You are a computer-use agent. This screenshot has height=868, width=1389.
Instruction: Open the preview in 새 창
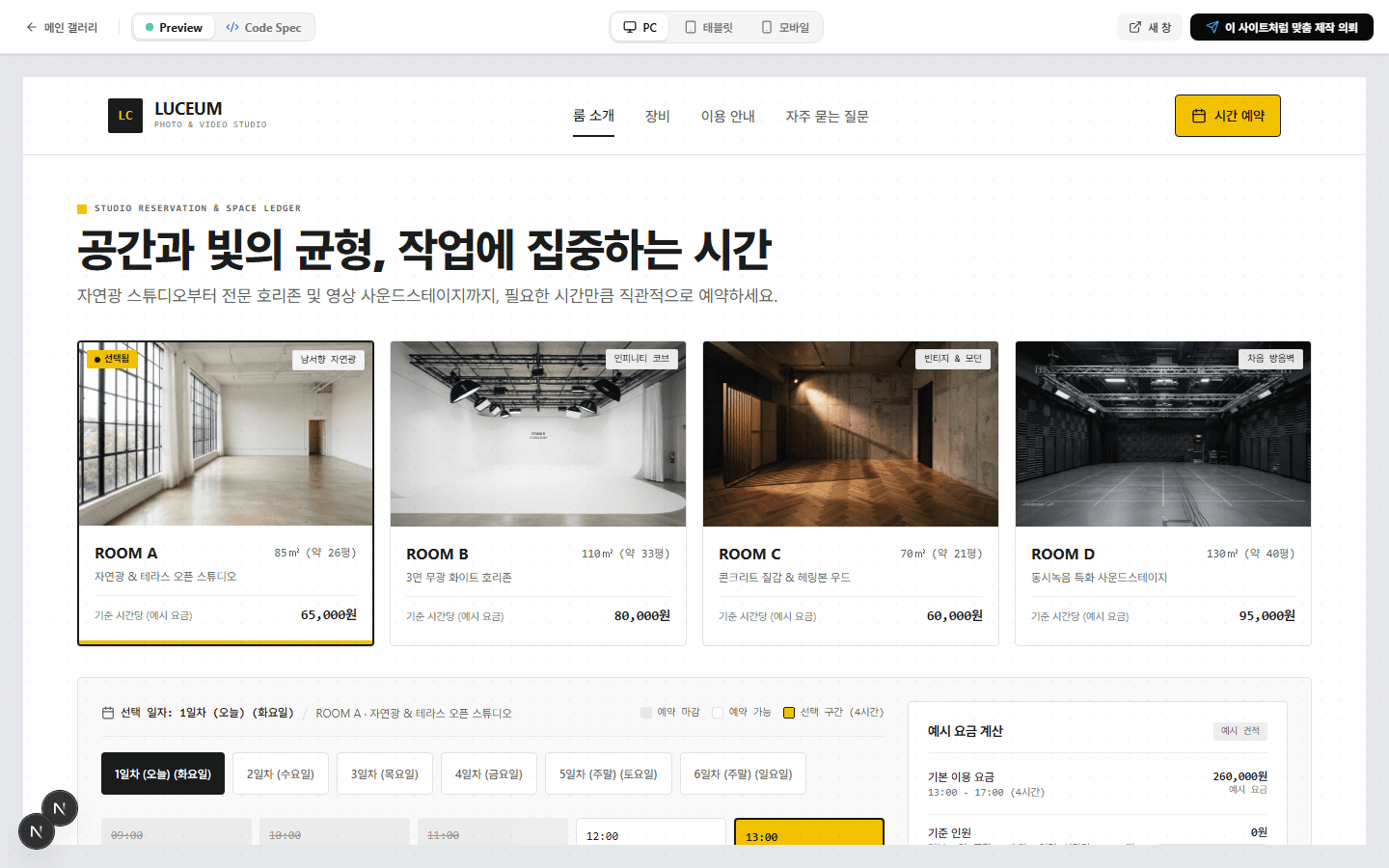click(x=1150, y=27)
